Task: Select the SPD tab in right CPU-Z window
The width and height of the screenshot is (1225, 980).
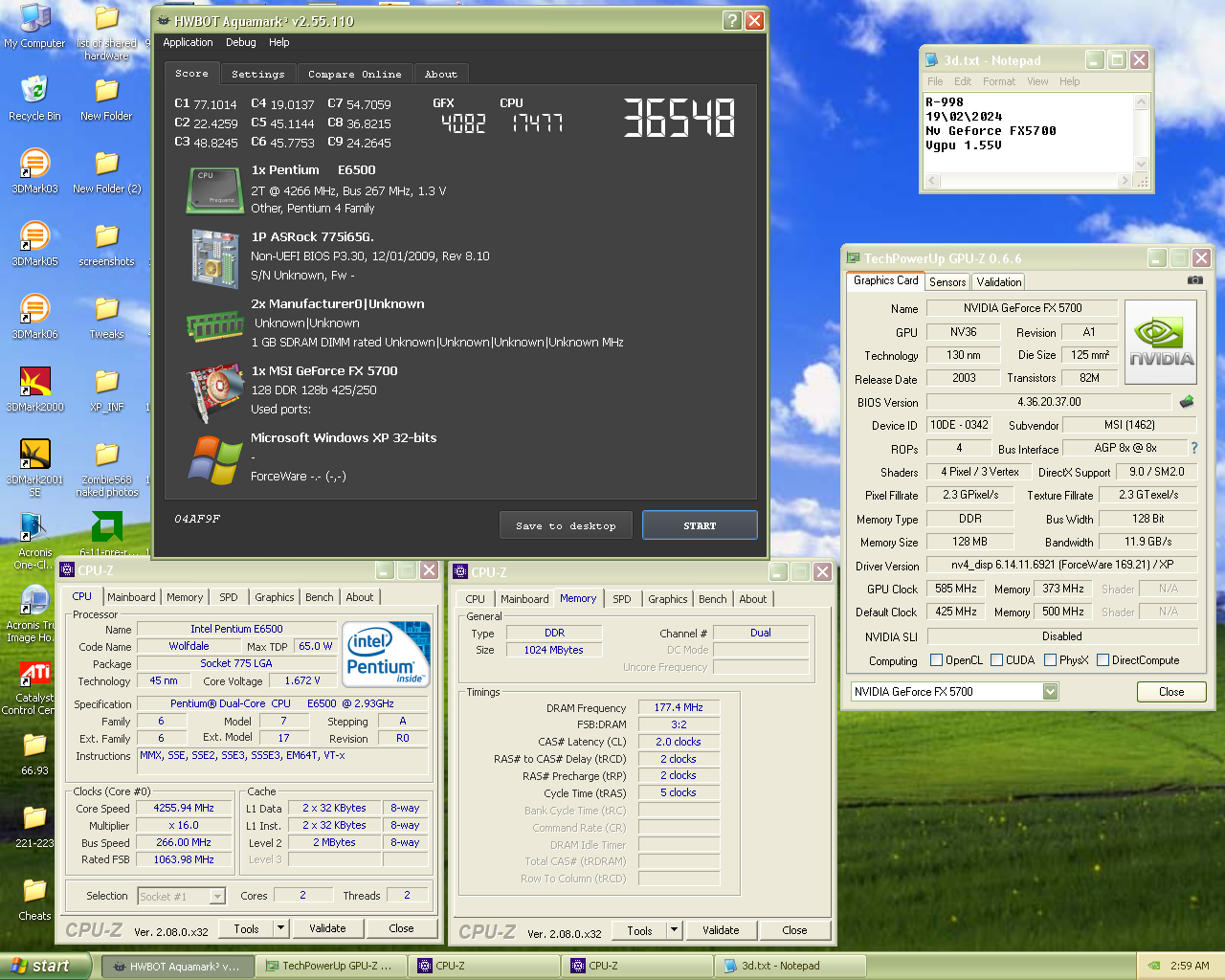Action: tap(622, 599)
